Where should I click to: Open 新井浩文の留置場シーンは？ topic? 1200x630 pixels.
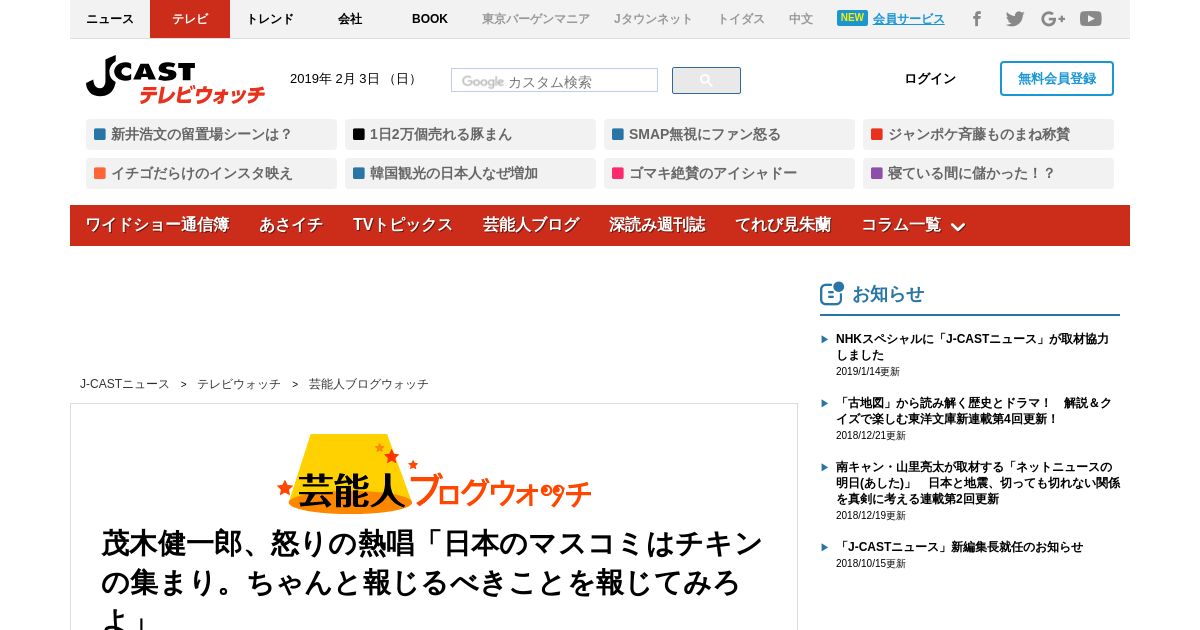pyautogui.click(x=211, y=134)
